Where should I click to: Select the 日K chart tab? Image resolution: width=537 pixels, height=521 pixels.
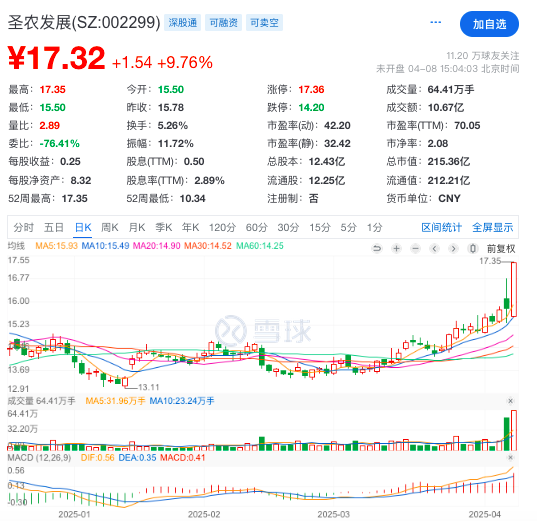(83, 227)
